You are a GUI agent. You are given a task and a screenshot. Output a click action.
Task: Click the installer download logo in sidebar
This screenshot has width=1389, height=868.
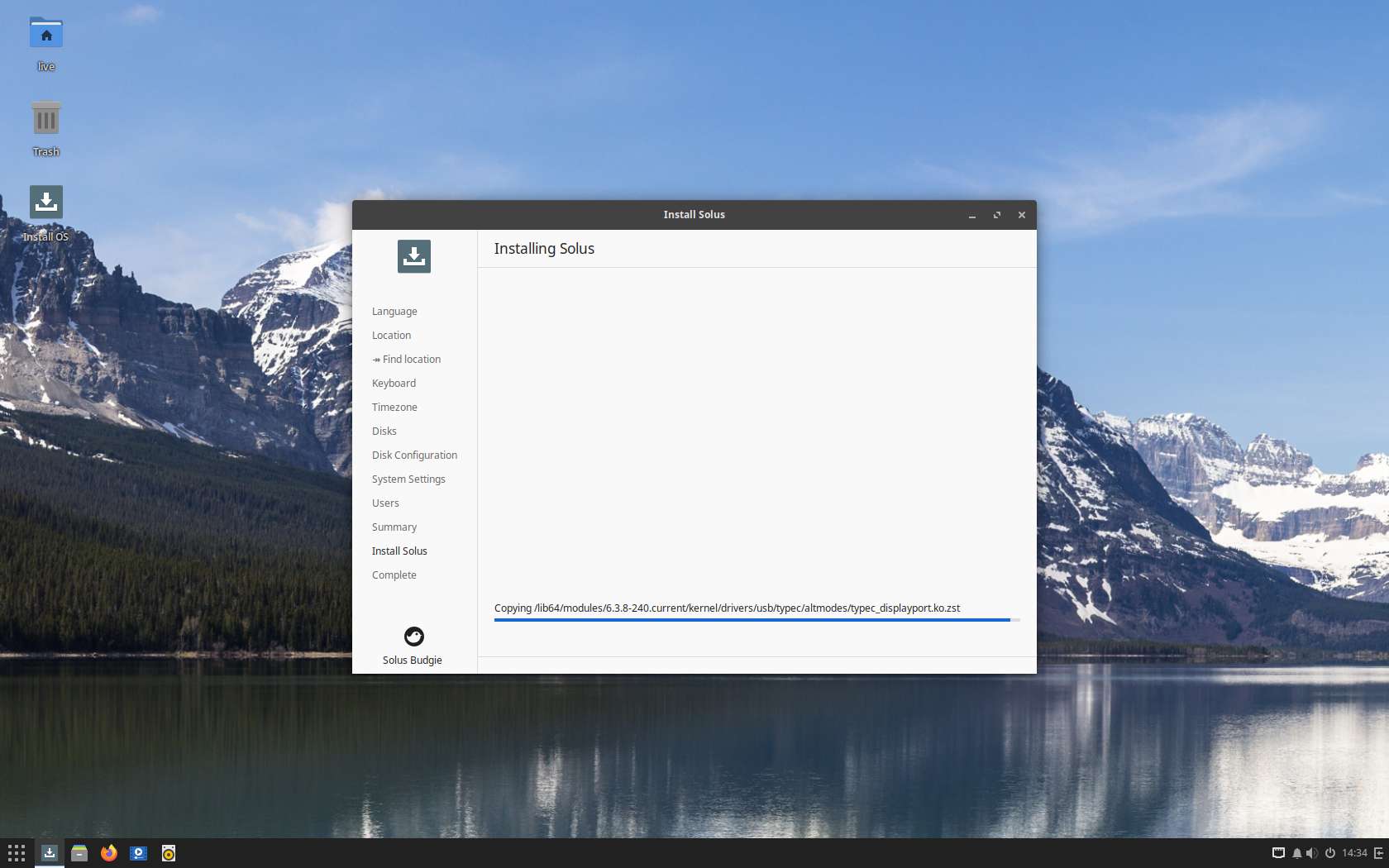pos(414,256)
